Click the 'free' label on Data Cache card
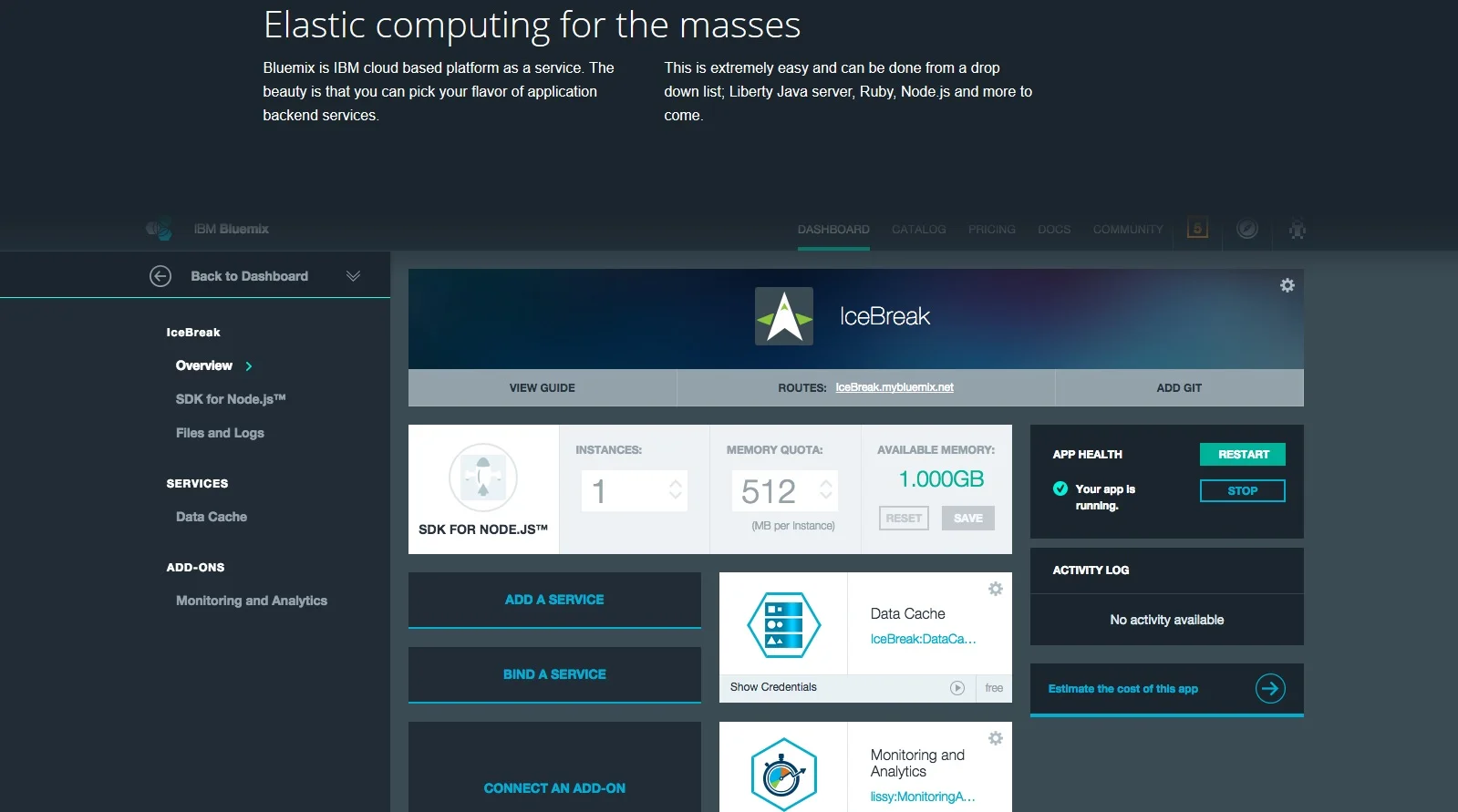 [994, 688]
